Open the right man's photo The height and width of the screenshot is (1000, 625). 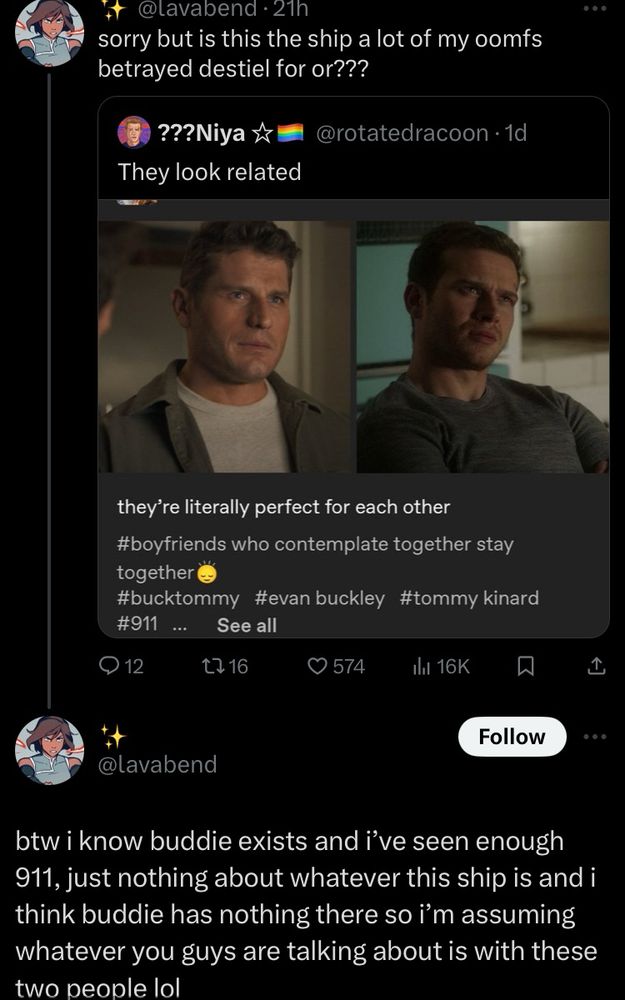[x=483, y=346]
